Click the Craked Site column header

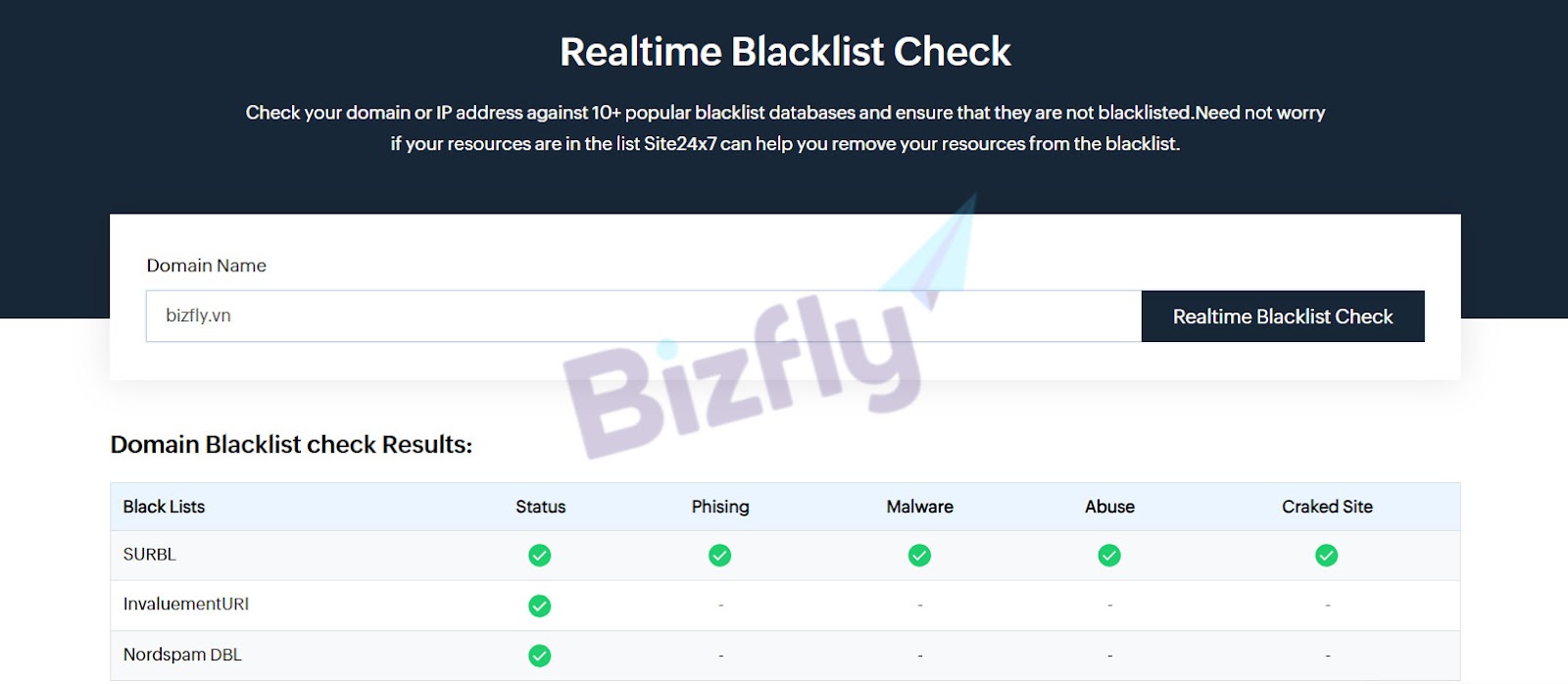[1327, 507]
